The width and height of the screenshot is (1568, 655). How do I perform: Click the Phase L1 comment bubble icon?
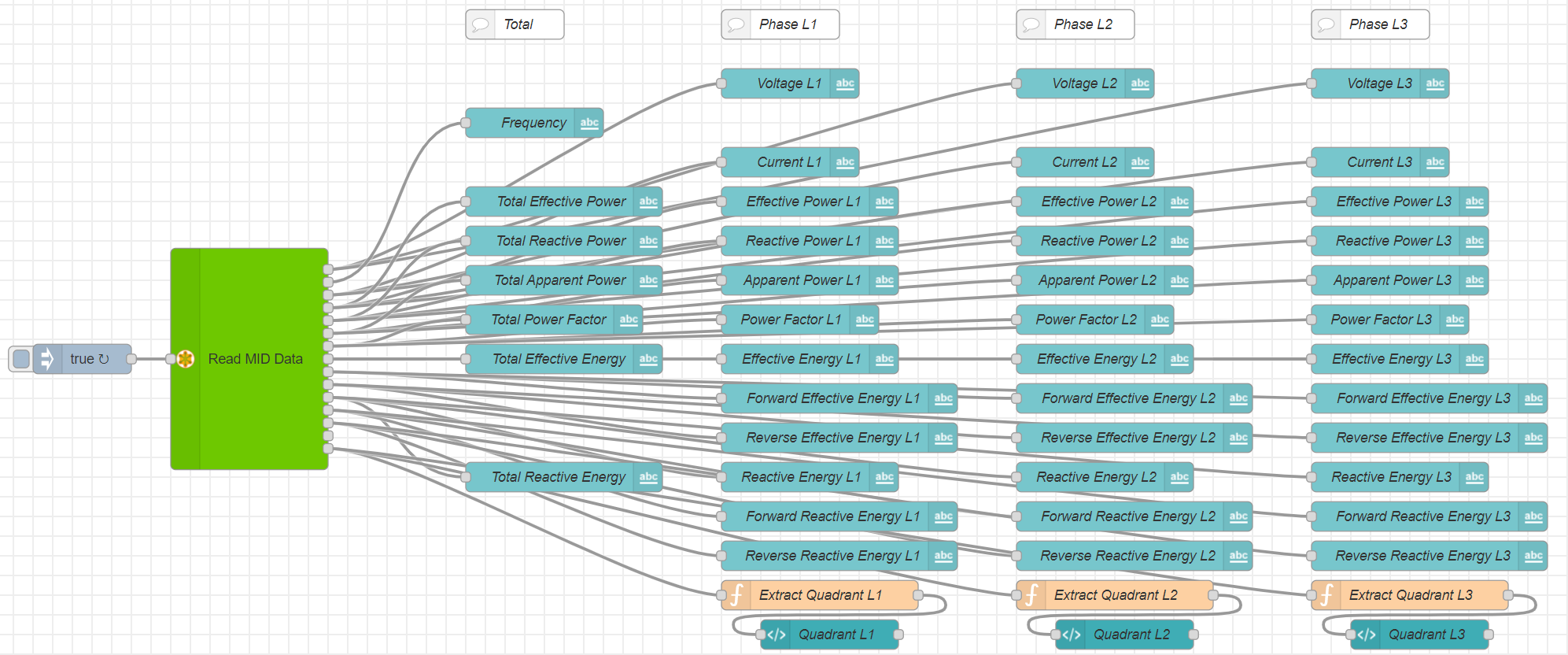point(736,24)
